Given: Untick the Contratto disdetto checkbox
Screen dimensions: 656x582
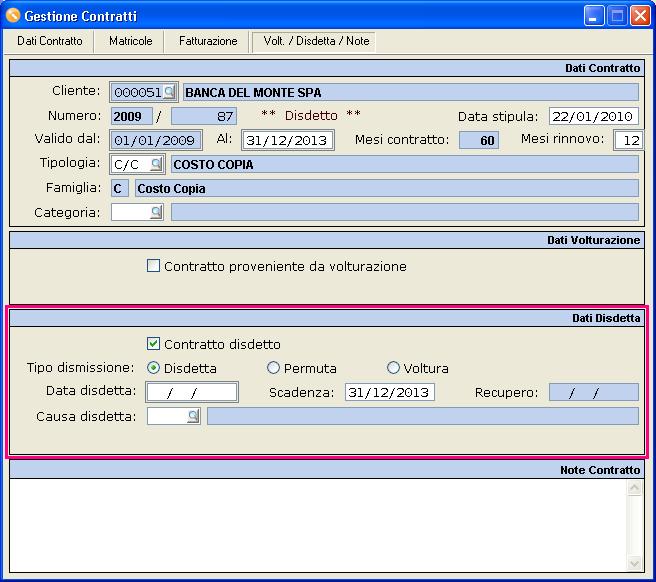Looking at the screenshot, I should [x=153, y=344].
